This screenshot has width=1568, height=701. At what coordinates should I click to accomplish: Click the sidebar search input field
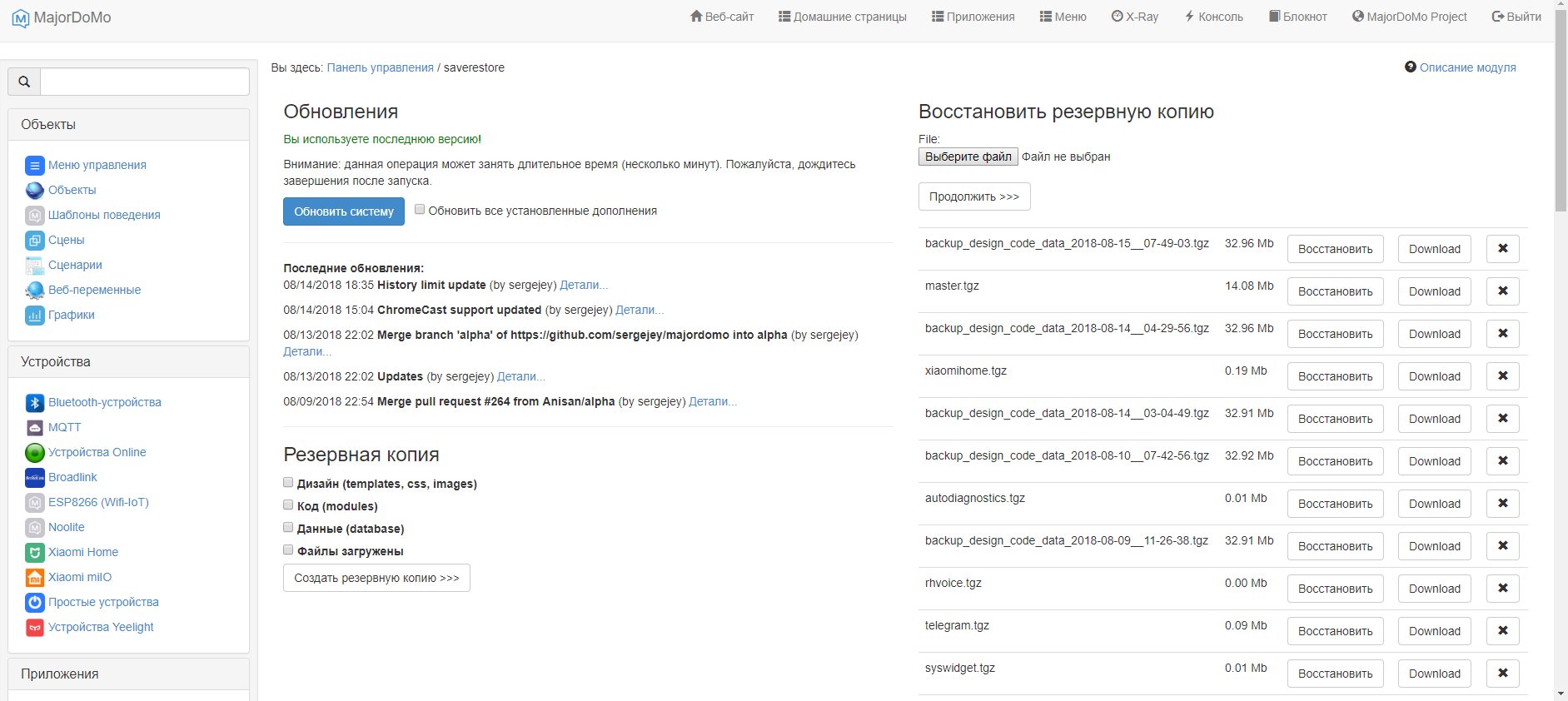pyautogui.click(x=145, y=82)
